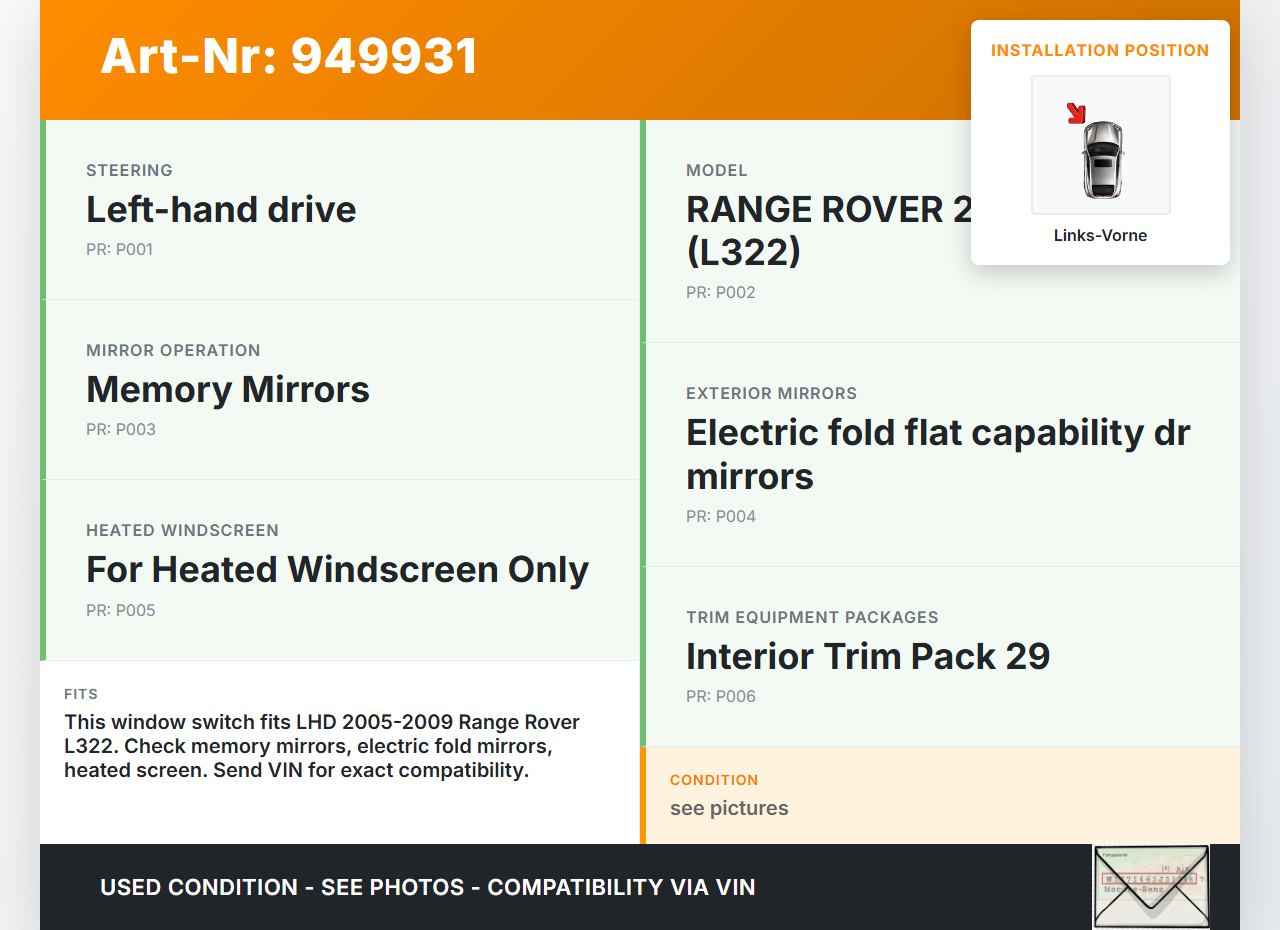
Task: Click the For Heated Windscreen Only text
Action: click(337, 570)
